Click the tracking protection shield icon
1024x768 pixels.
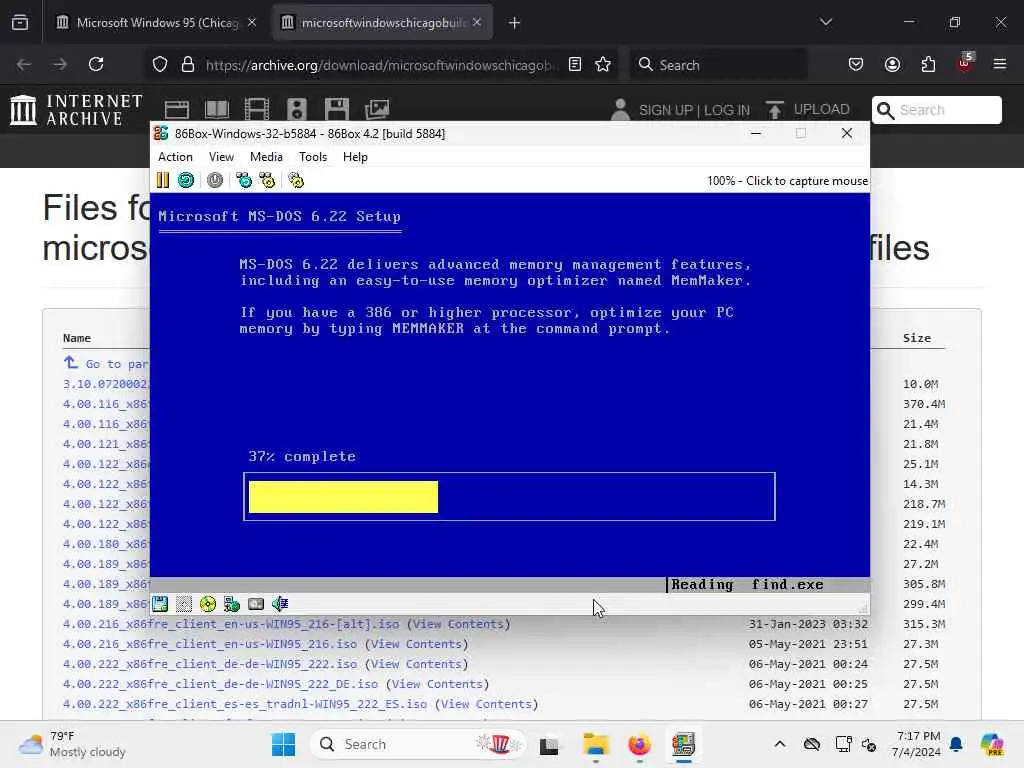[160, 64]
